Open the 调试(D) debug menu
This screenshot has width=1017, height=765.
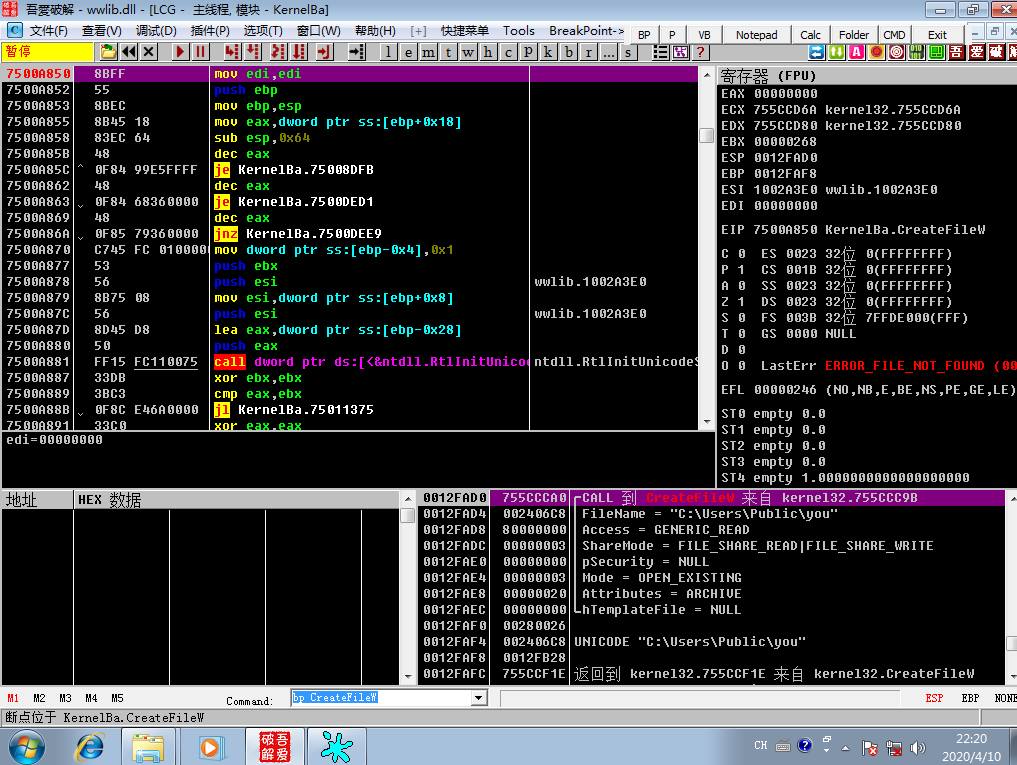(x=156, y=30)
